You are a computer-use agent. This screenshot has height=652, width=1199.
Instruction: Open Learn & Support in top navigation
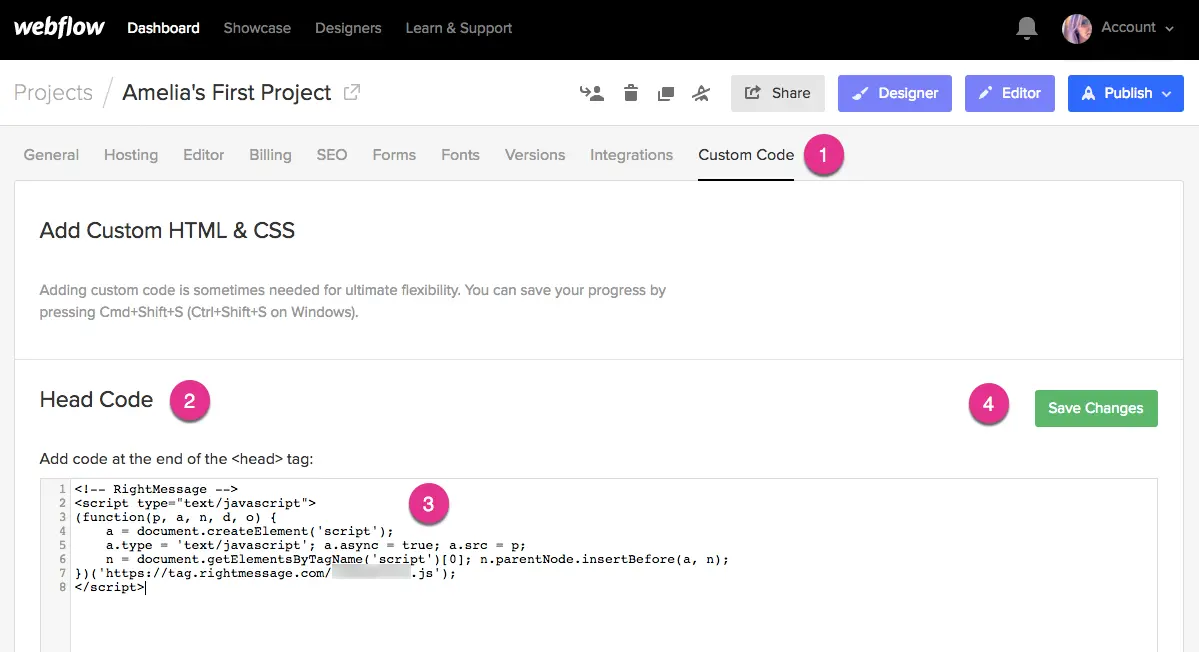click(x=458, y=28)
